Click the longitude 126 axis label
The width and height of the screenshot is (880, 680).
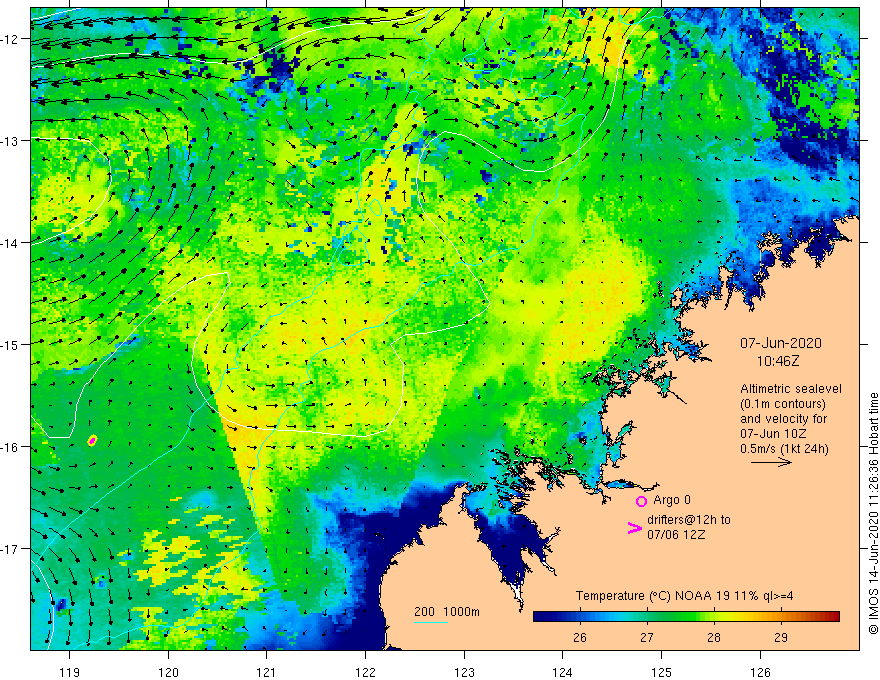click(760, 672)
